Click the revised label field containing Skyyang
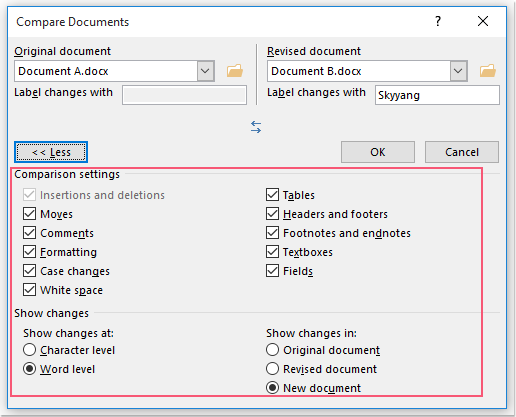Image resolution: width=516 pixels, height=417 pixels. [437, 95]
